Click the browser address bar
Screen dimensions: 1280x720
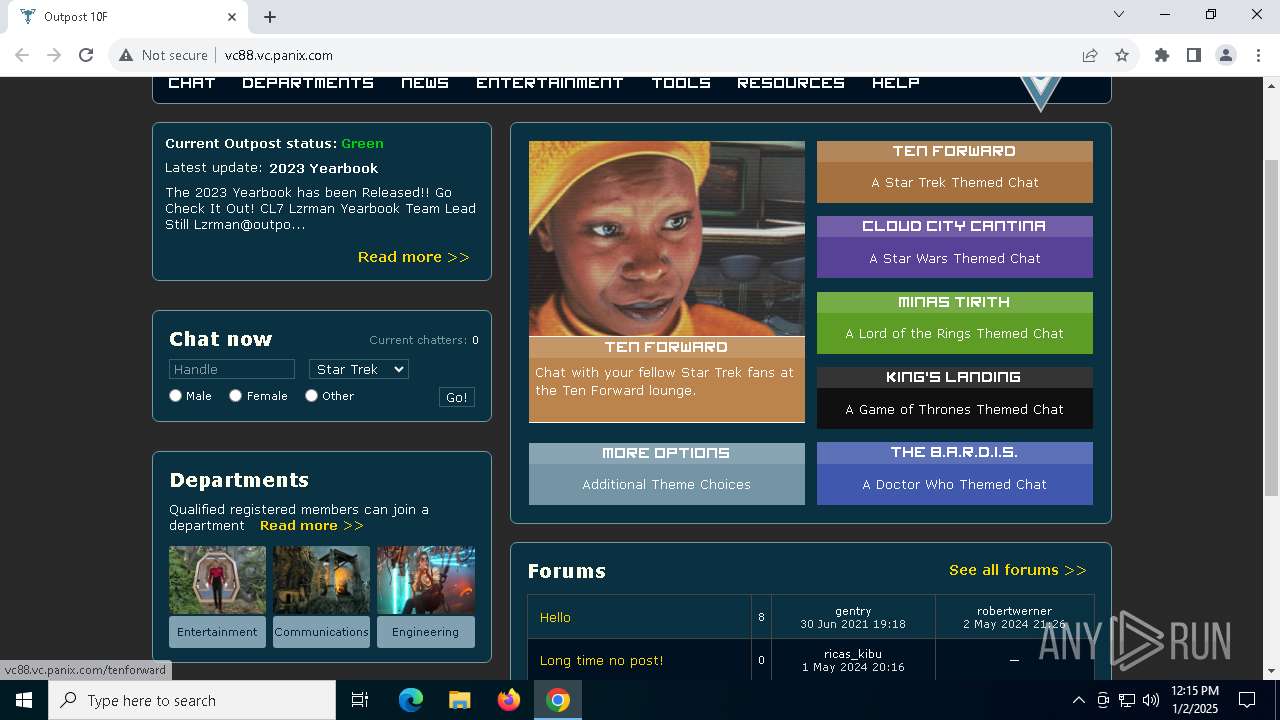coord(640,55)
